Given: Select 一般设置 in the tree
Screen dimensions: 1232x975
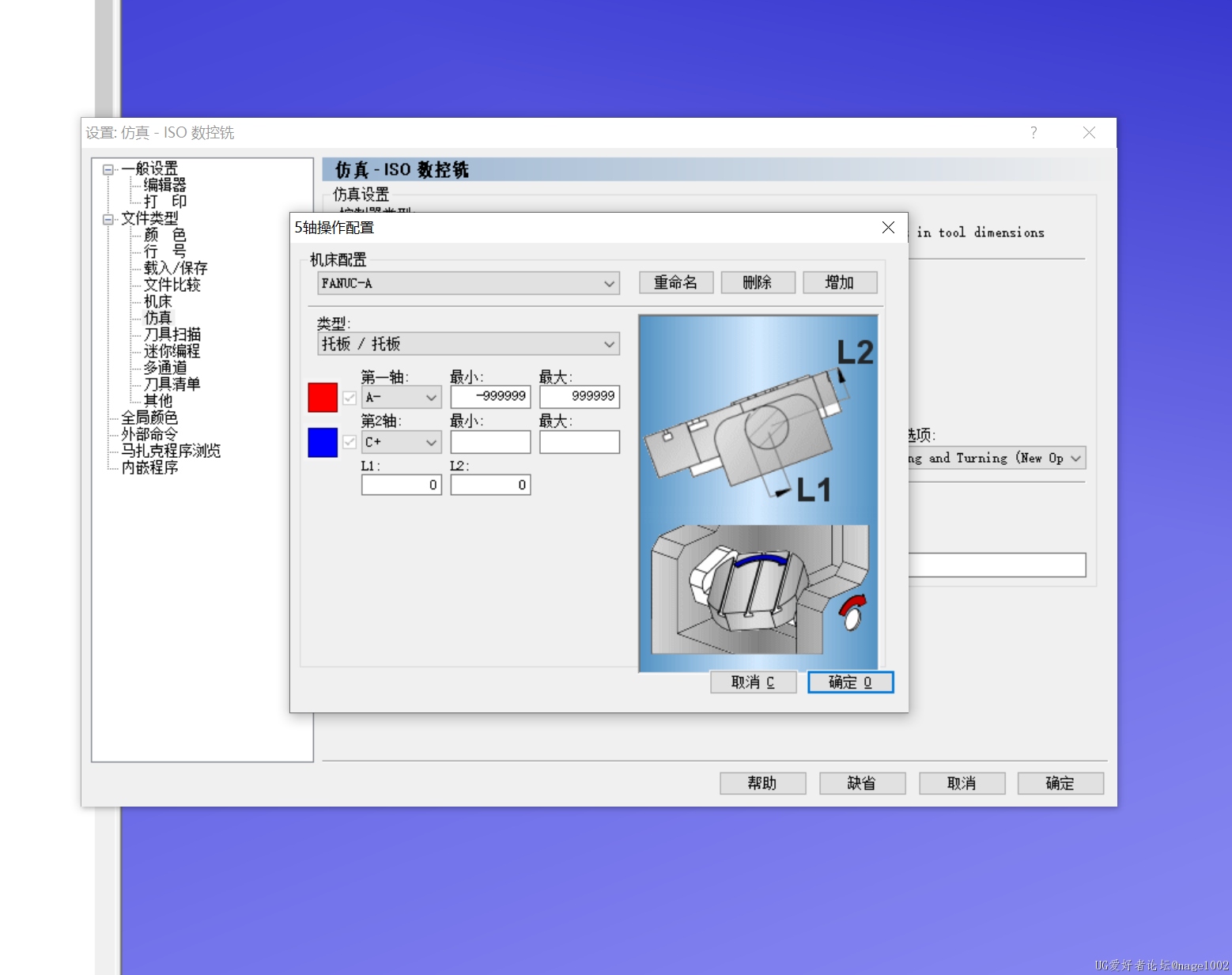Looking at the screenshot, I should click(149, 168).
